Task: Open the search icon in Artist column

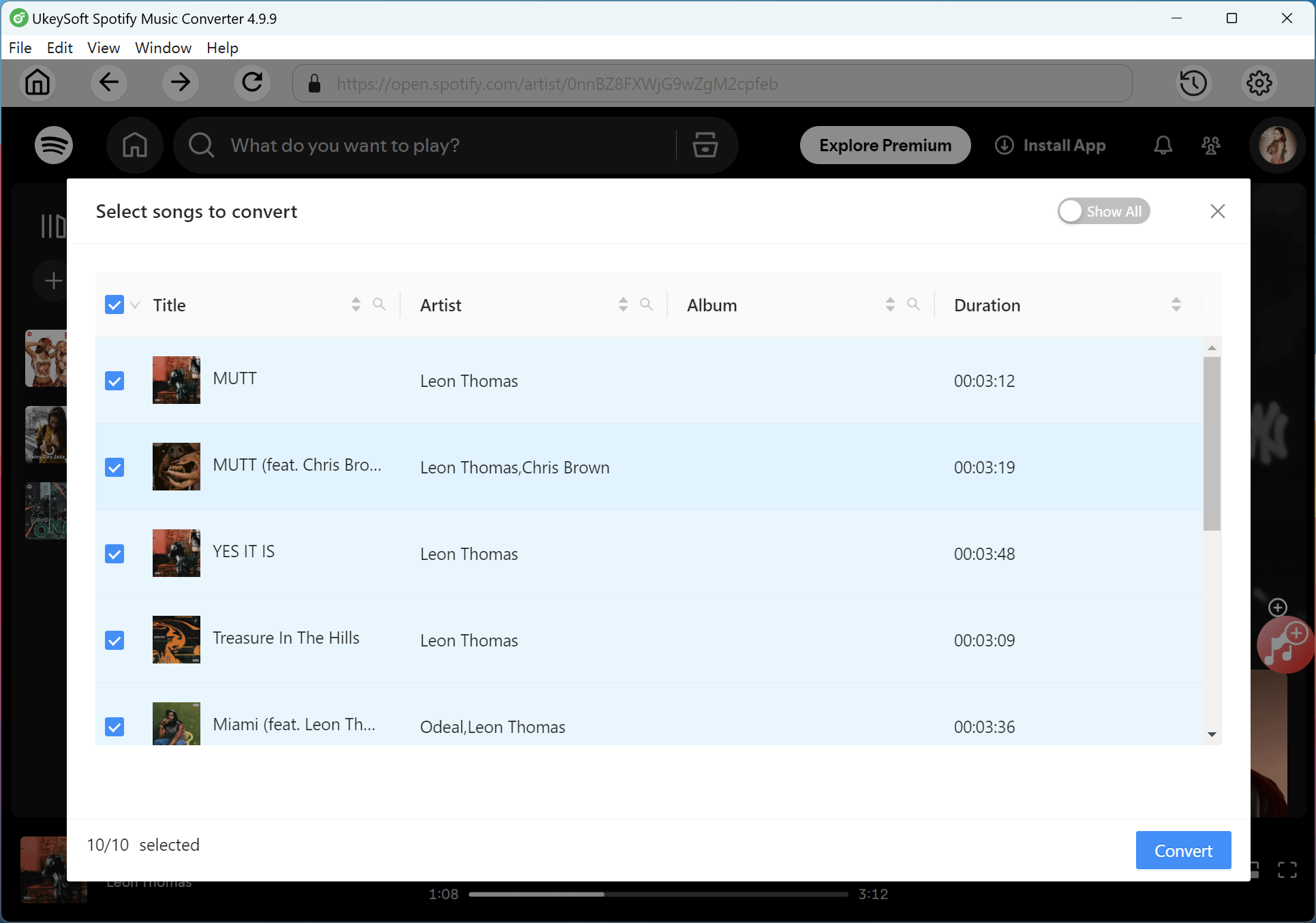Action: tap(647, 304)
